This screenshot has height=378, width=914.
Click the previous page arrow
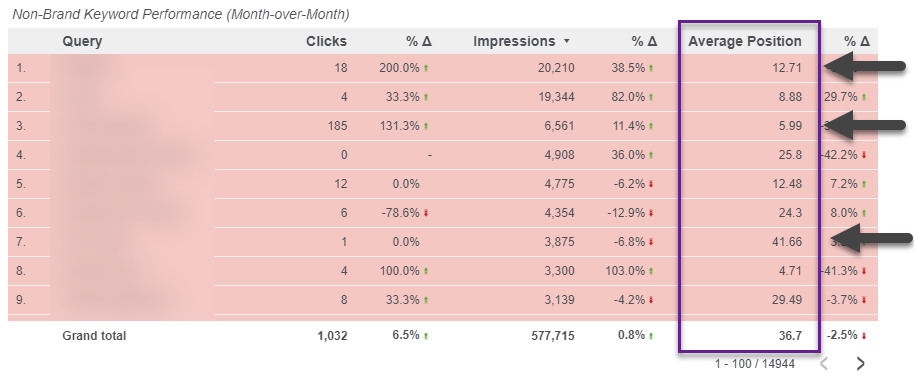(824, 363)
